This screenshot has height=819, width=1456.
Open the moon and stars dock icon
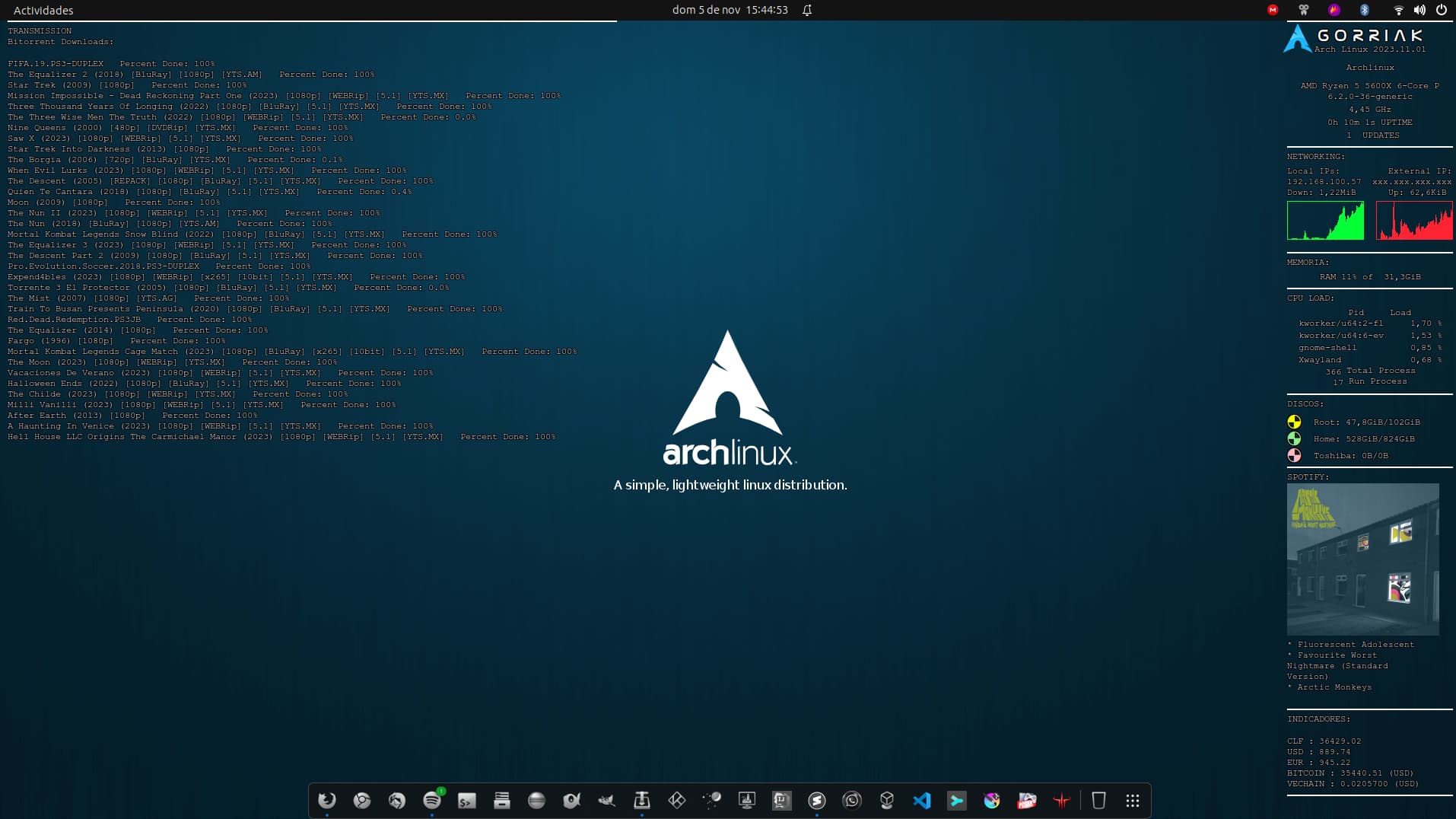click(712, 800)
